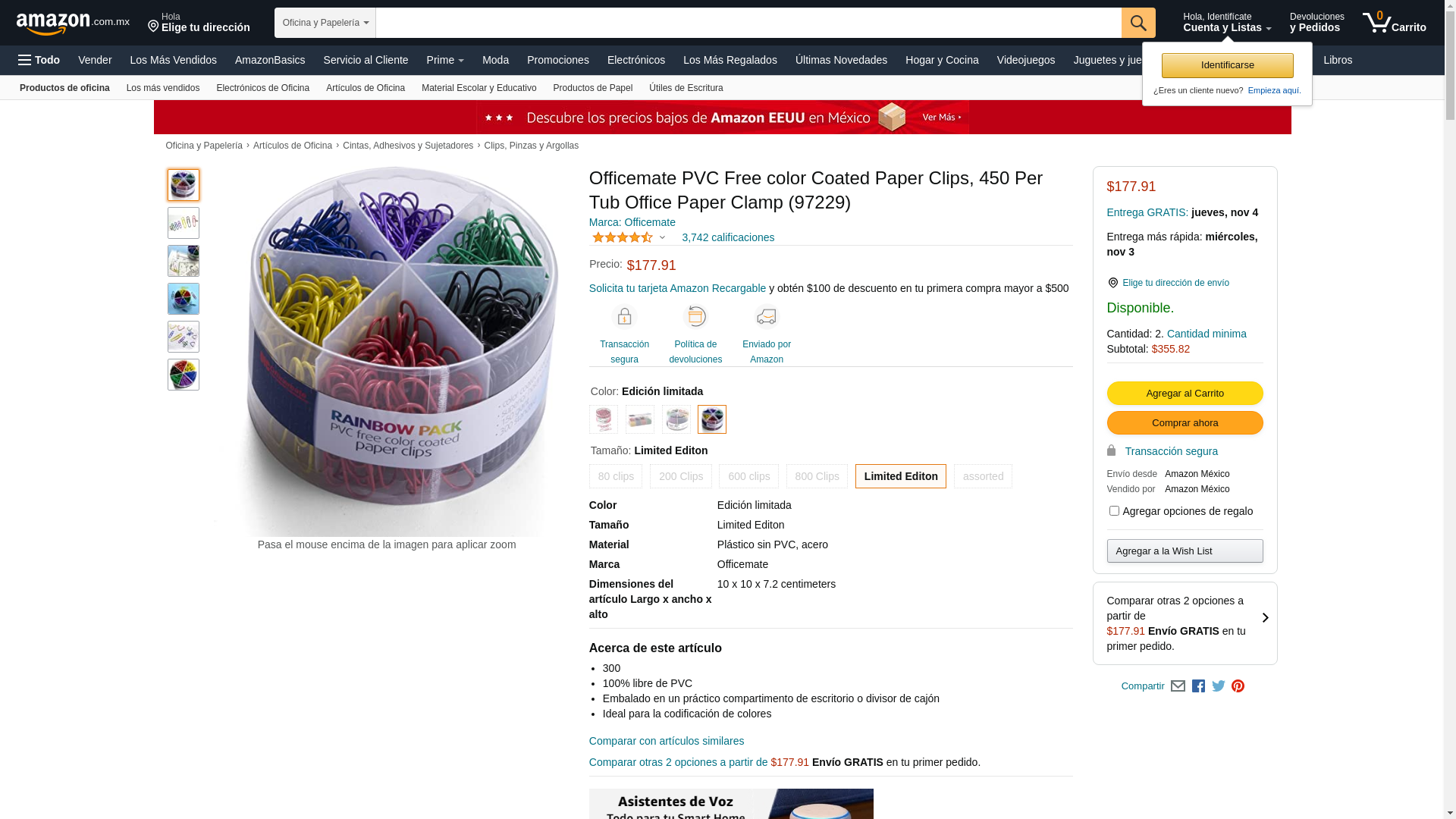Share via the Facebook icon
Image resolution: width=1456 pixels, height=819 pixels.
coord(1198,686)
